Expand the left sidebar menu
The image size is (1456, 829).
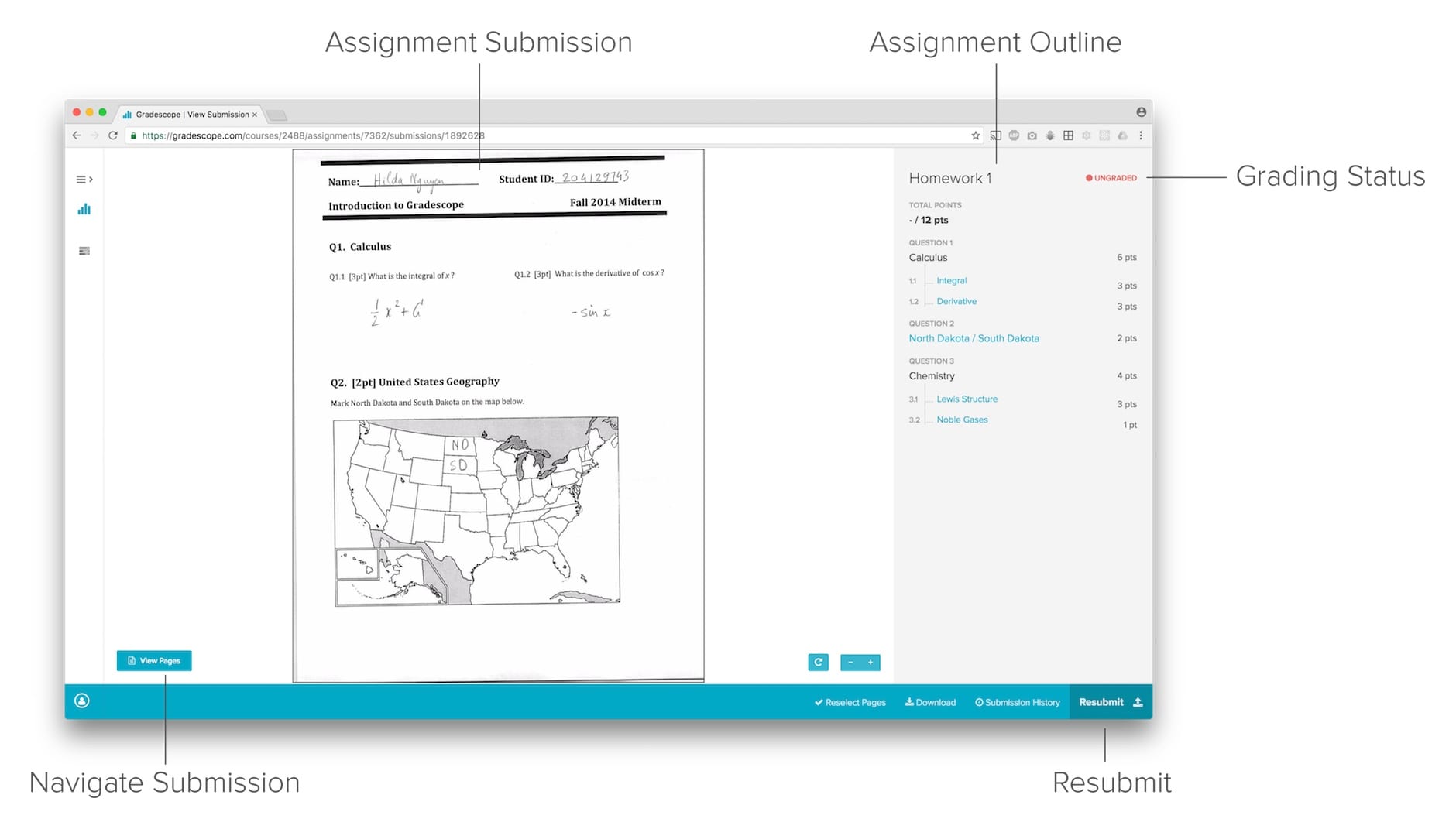84,180
